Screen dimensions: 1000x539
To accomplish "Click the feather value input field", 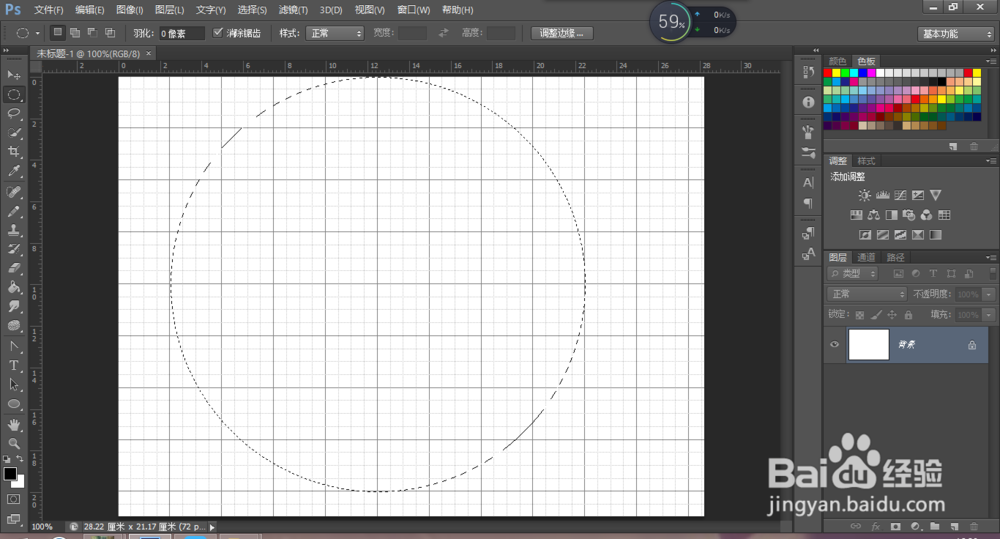I will 181,33.
